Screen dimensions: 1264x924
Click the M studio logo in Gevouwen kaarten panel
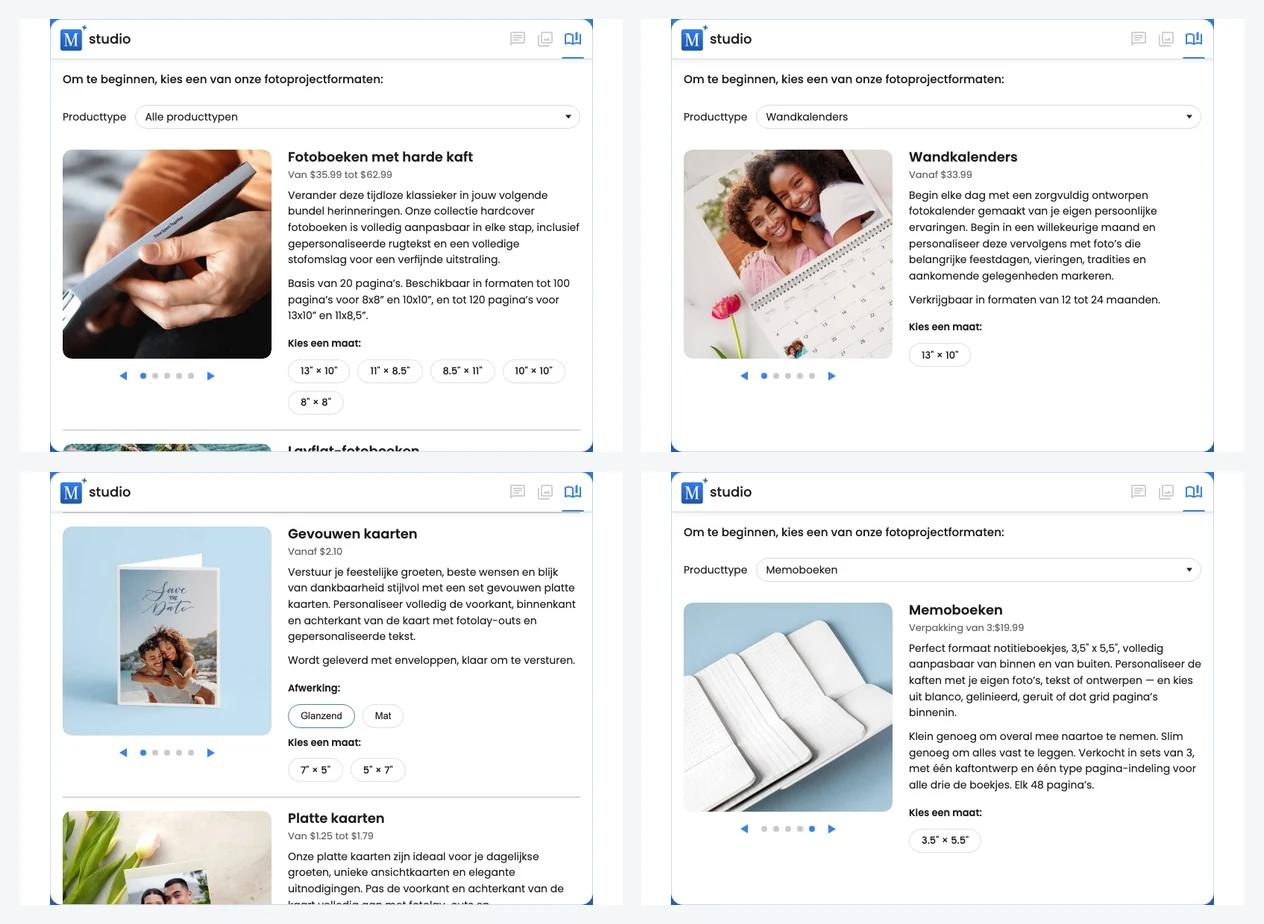[97, 492]
